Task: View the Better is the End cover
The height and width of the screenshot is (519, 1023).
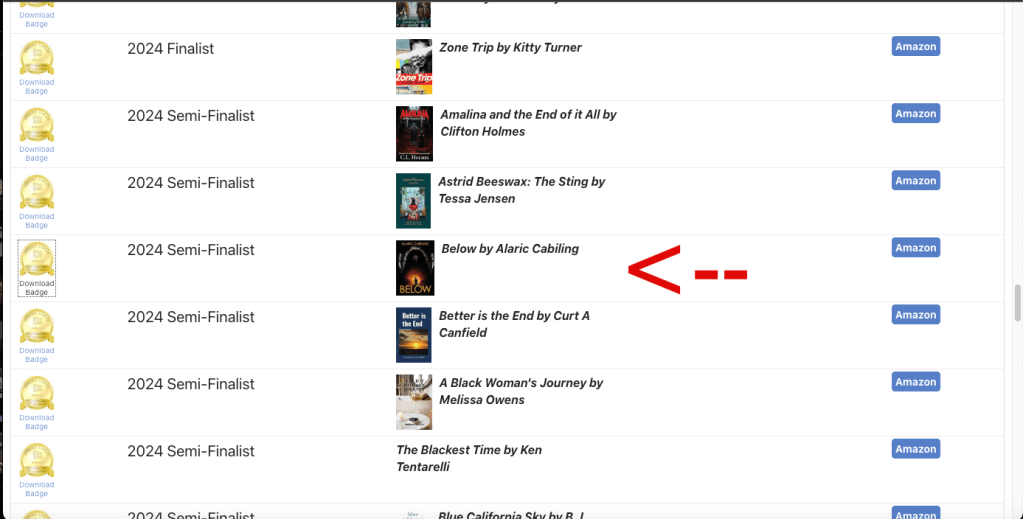Action: 414,335
